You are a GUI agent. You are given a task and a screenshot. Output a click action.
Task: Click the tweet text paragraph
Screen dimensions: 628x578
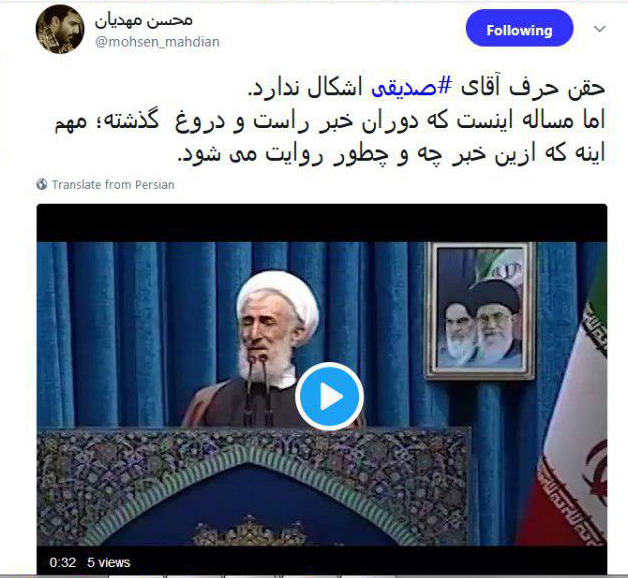coord(330,120)
